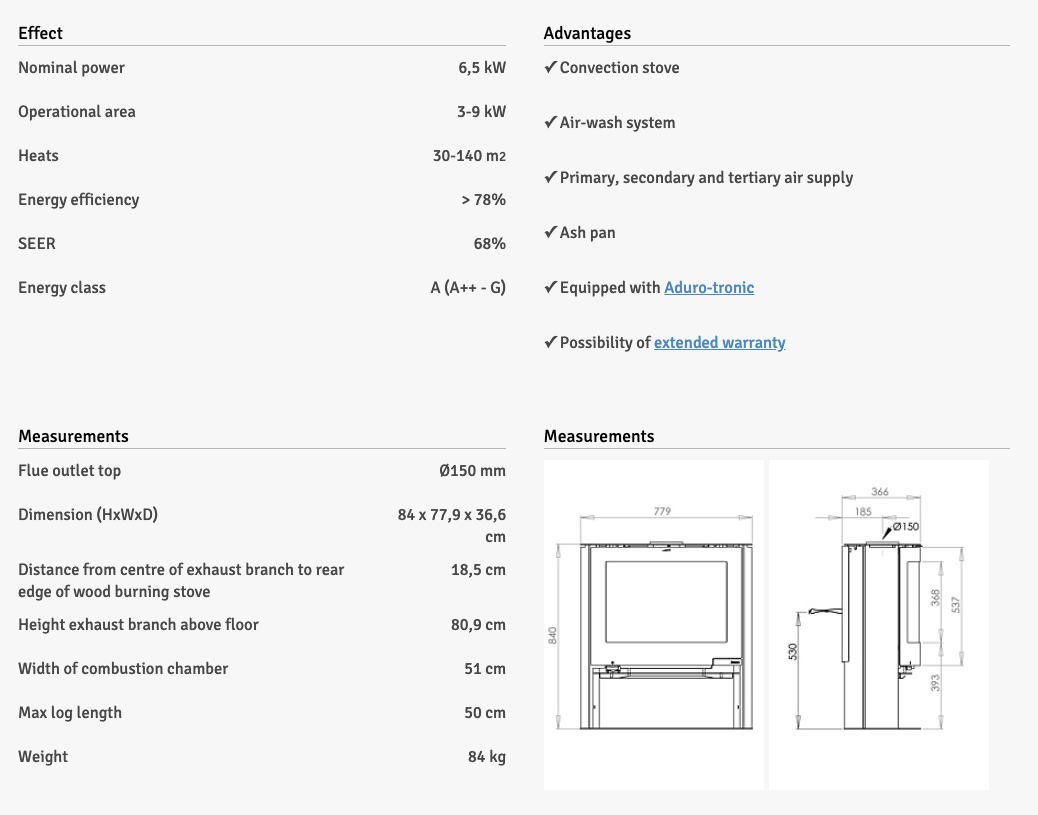The width and height of the screenshot is (1038, 815).
Task: Open the Aduro-tronic link
Action: [709, 288]
